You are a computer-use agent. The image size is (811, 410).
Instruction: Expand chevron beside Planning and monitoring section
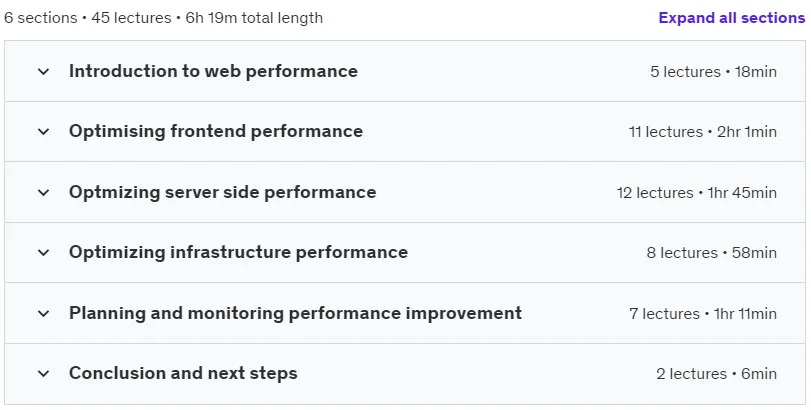click(44, 313)
